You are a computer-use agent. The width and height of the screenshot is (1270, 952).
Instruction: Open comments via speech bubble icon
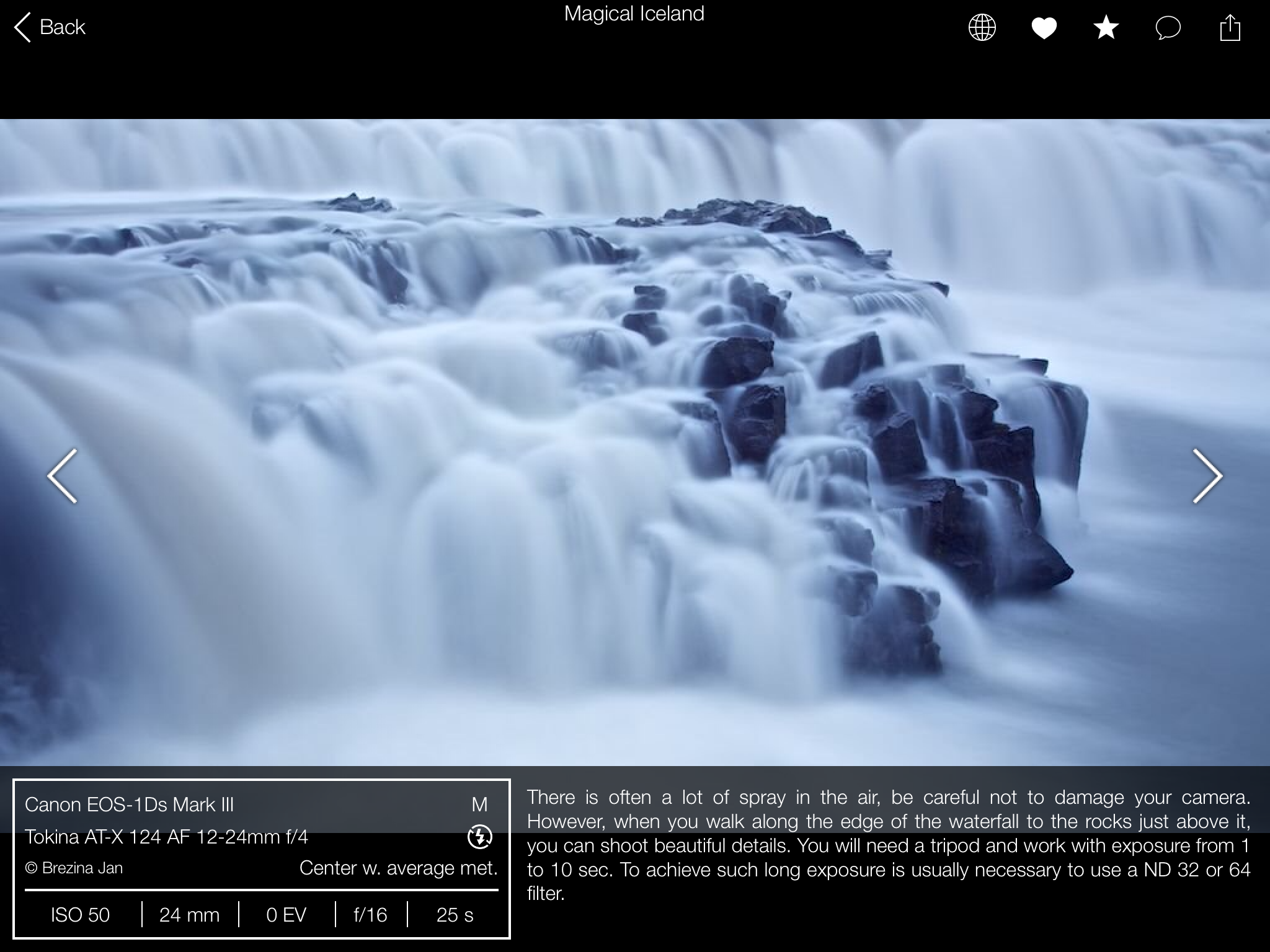(1168, 29)
